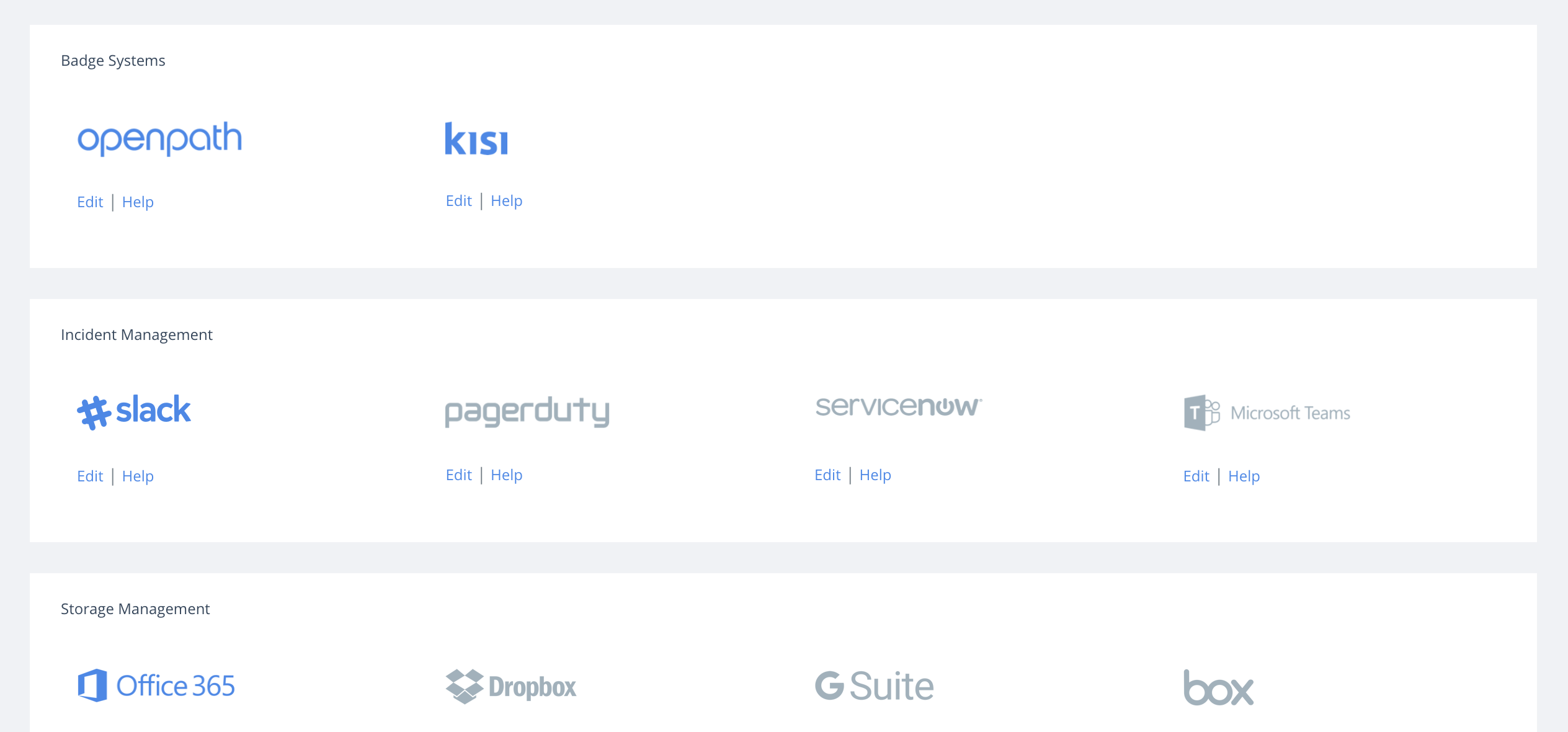Click the Kisi logo

(x=476, y=138)
